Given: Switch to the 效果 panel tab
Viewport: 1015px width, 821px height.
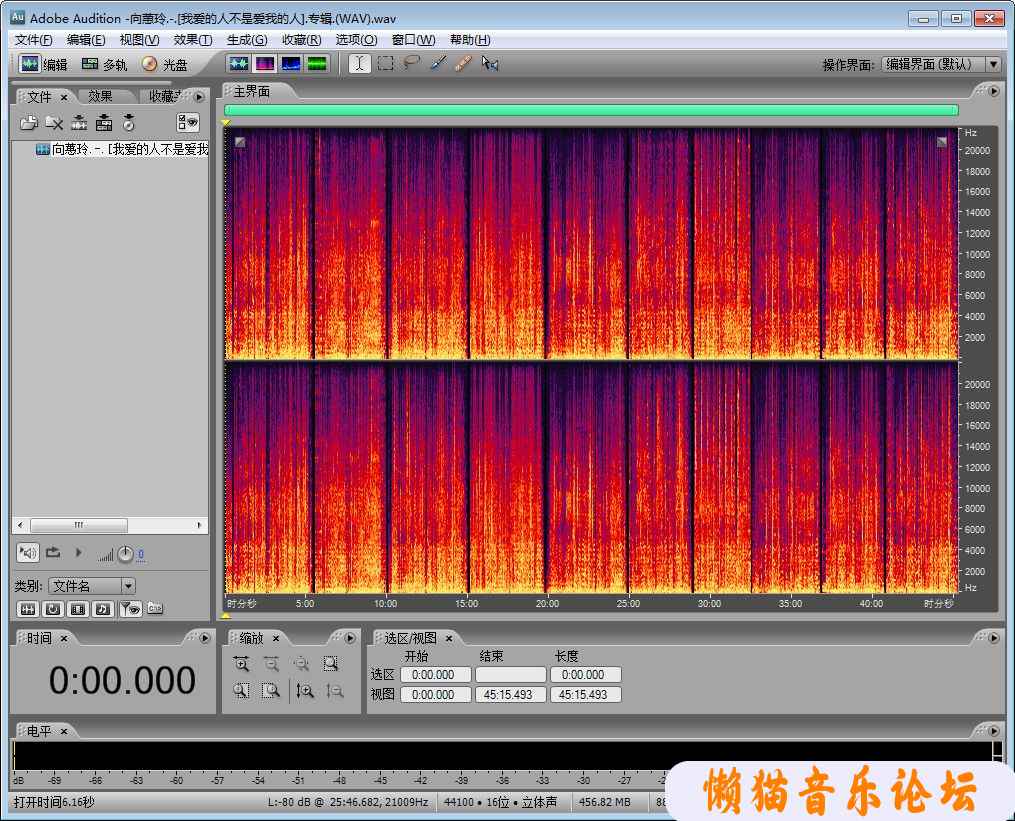Looking at the screenshot, I should click(100, 97).
